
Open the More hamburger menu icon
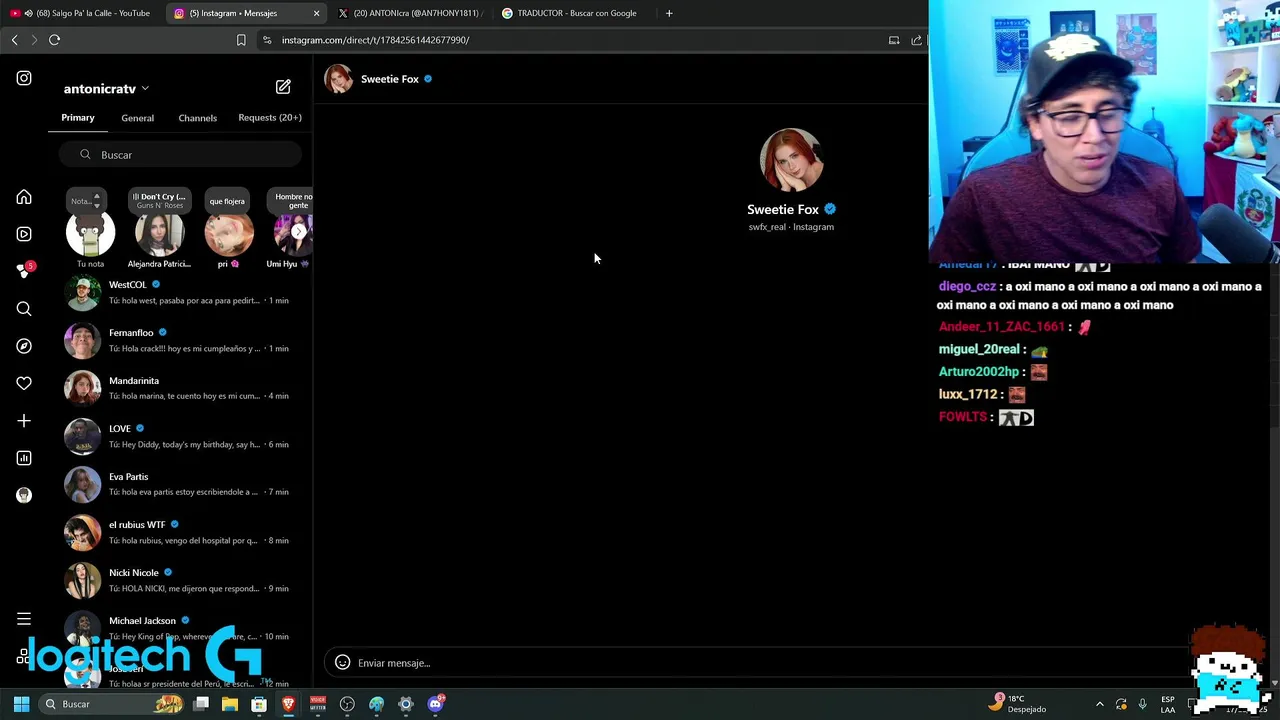(24, 619)
